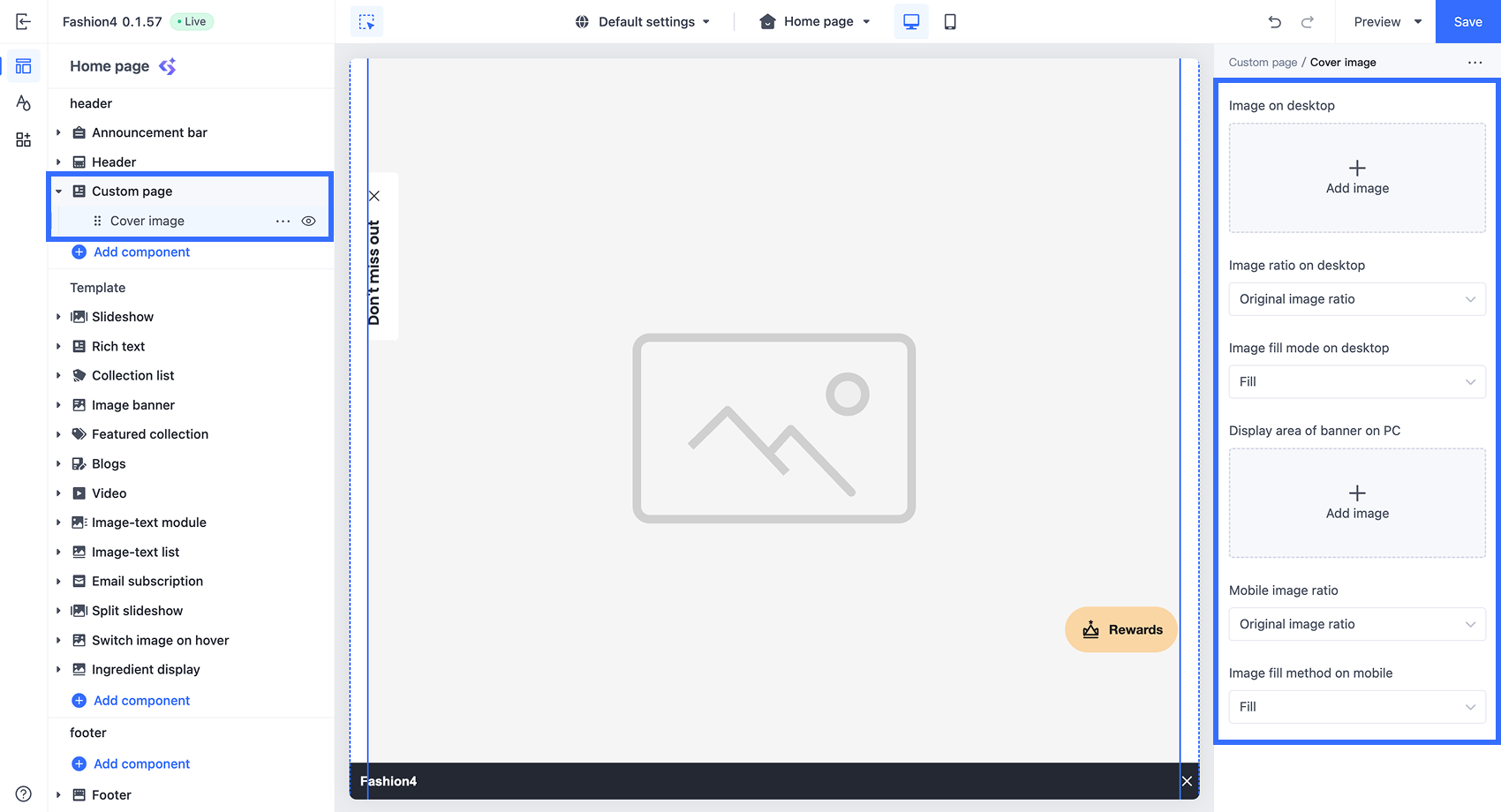Add image for Display area of banner on PC

coord(1357,503)
